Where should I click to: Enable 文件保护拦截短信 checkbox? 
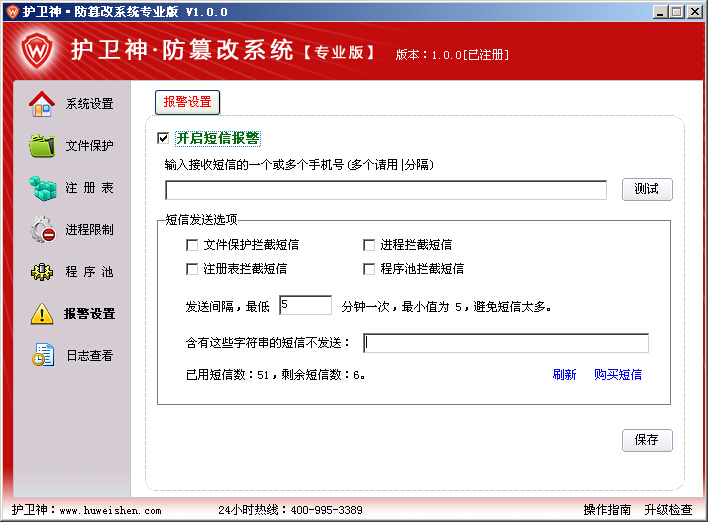(x=192, y=245)
